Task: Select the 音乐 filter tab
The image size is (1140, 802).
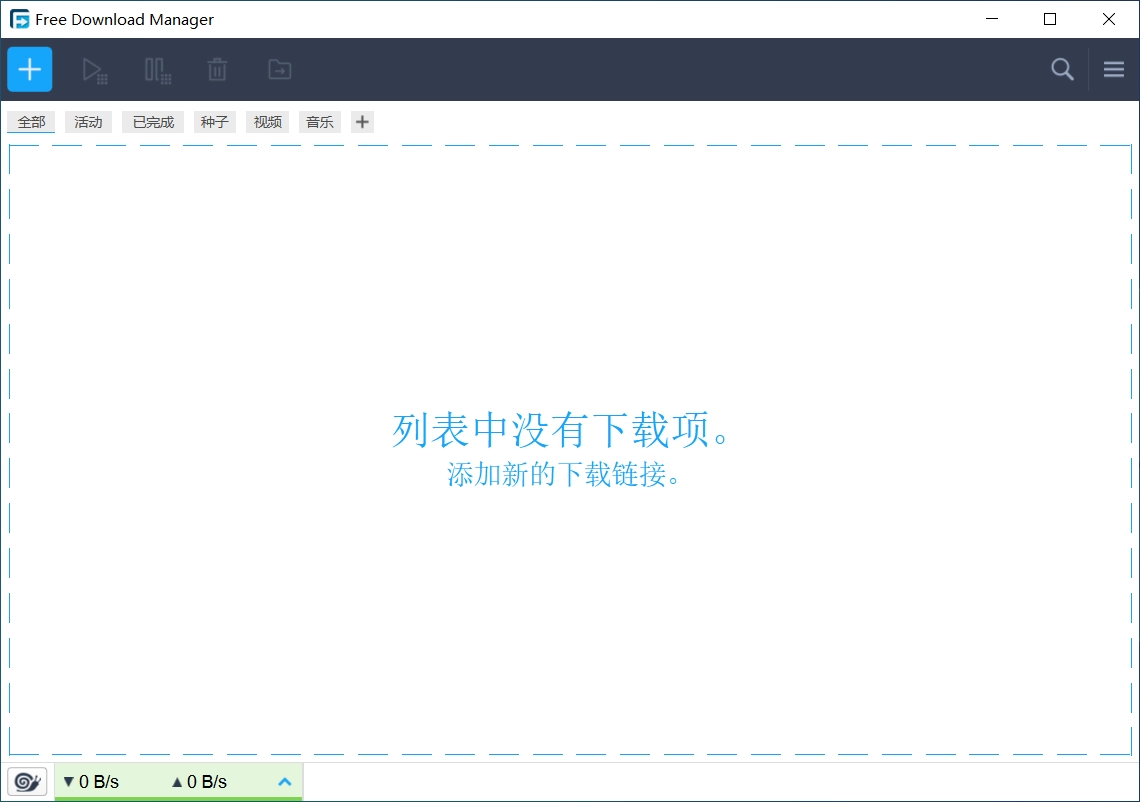Action: pos(319,122)
